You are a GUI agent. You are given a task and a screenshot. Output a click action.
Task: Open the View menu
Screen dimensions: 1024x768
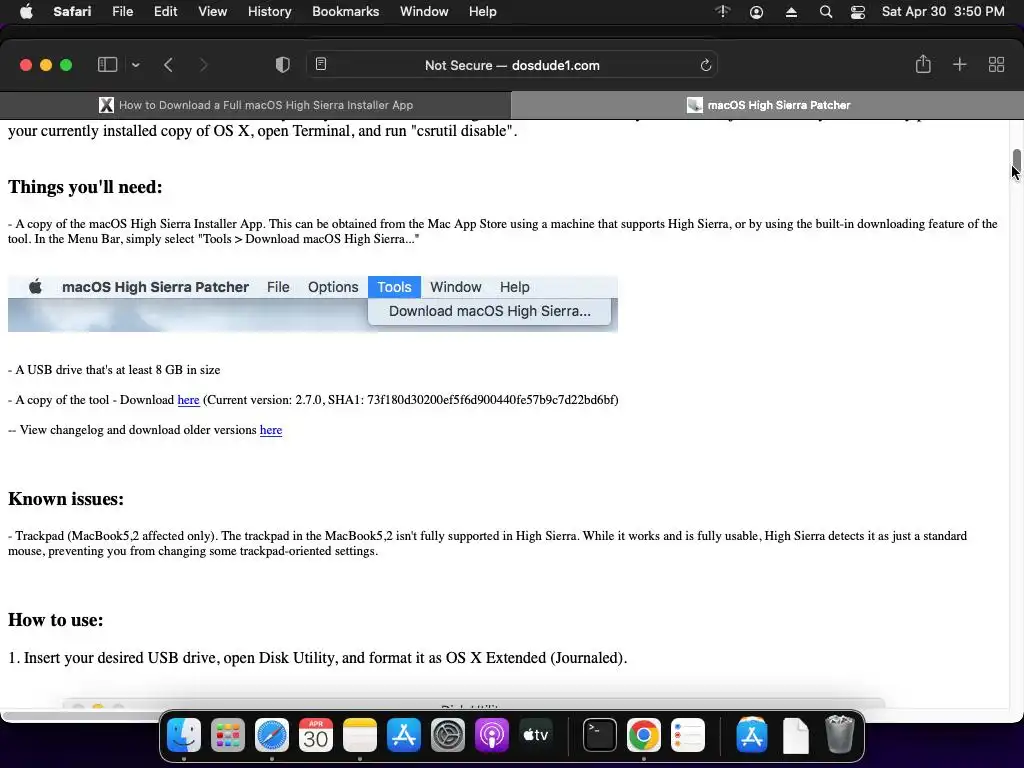coord(212,12)
